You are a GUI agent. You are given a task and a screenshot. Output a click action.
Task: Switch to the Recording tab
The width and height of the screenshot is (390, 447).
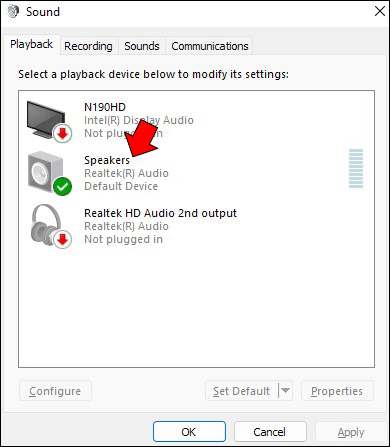click(x=88, y=46)
